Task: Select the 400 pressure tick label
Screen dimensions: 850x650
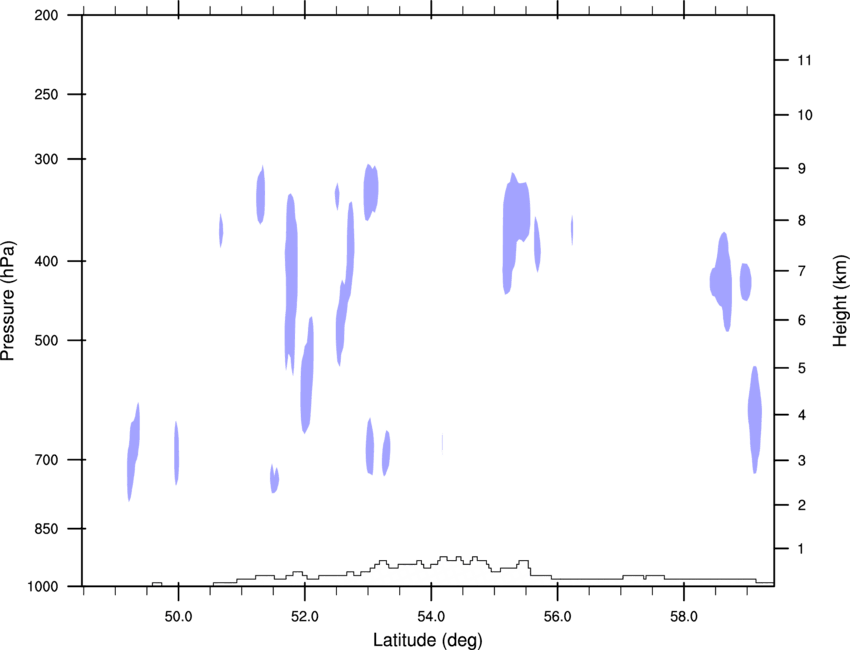Action: pos(46,261)
